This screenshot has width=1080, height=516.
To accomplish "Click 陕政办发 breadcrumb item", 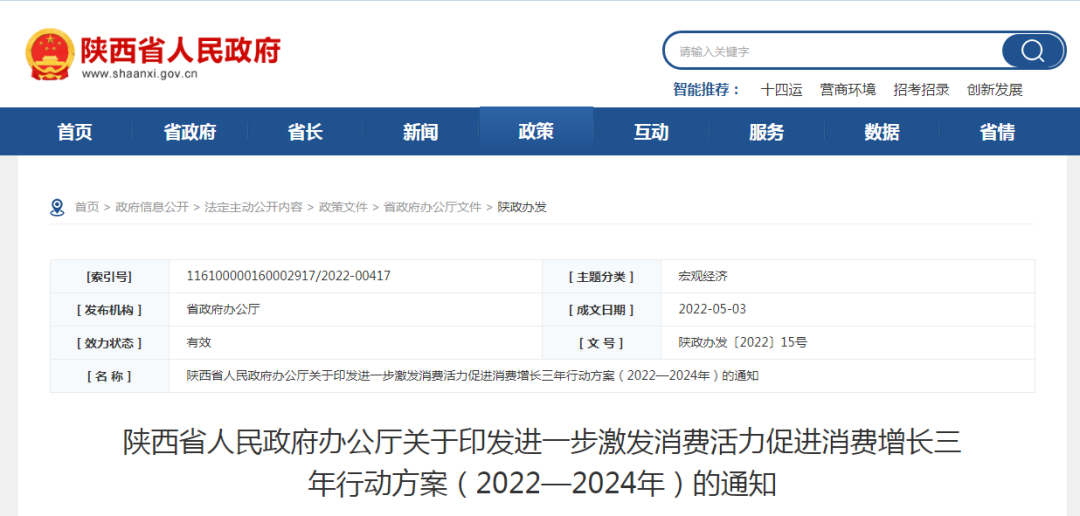I will click(x=521, y=207).
